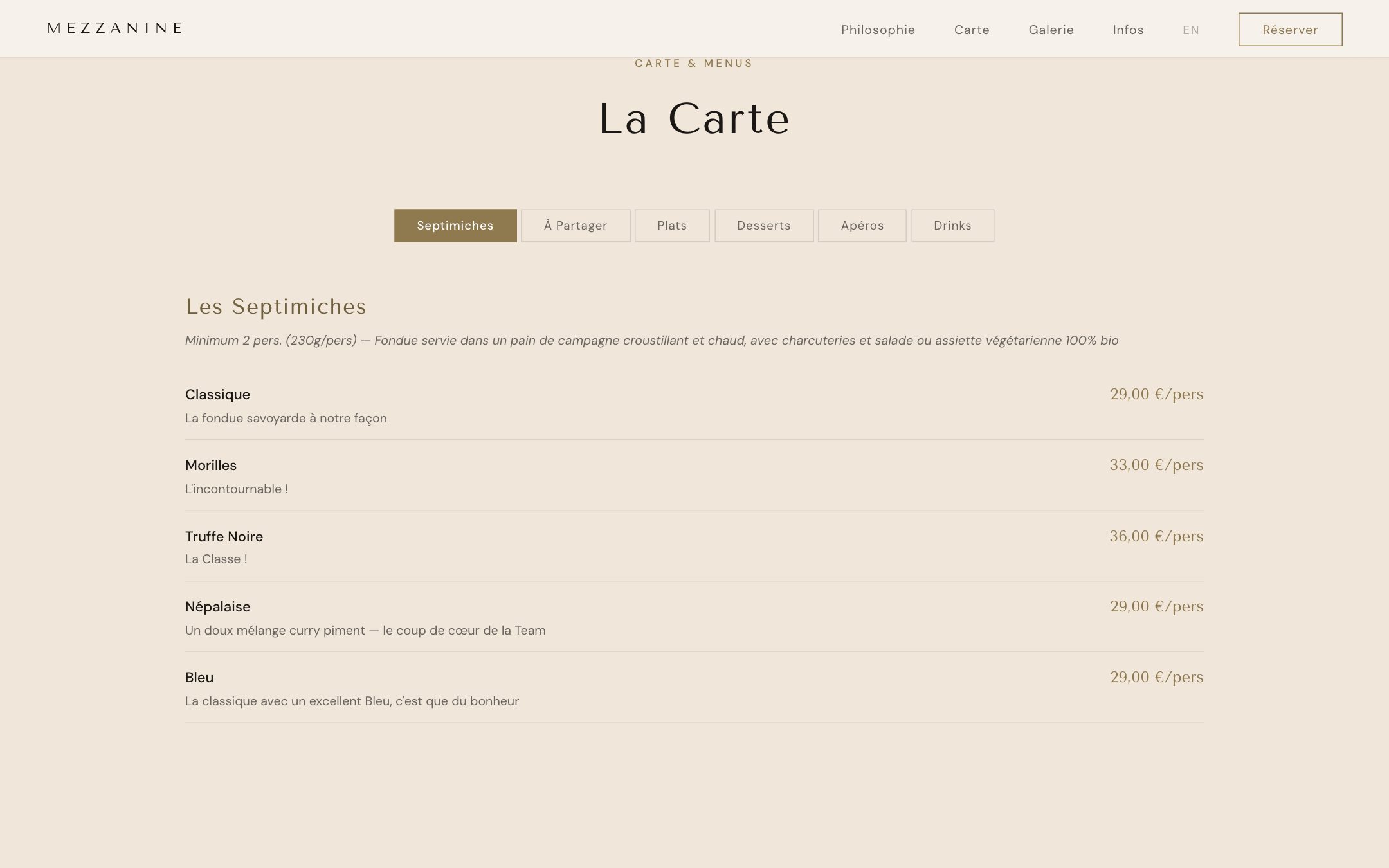Click the Classique price 29,00 €/pers
Screen dimensions: 1389x868
coord(1156,394)
